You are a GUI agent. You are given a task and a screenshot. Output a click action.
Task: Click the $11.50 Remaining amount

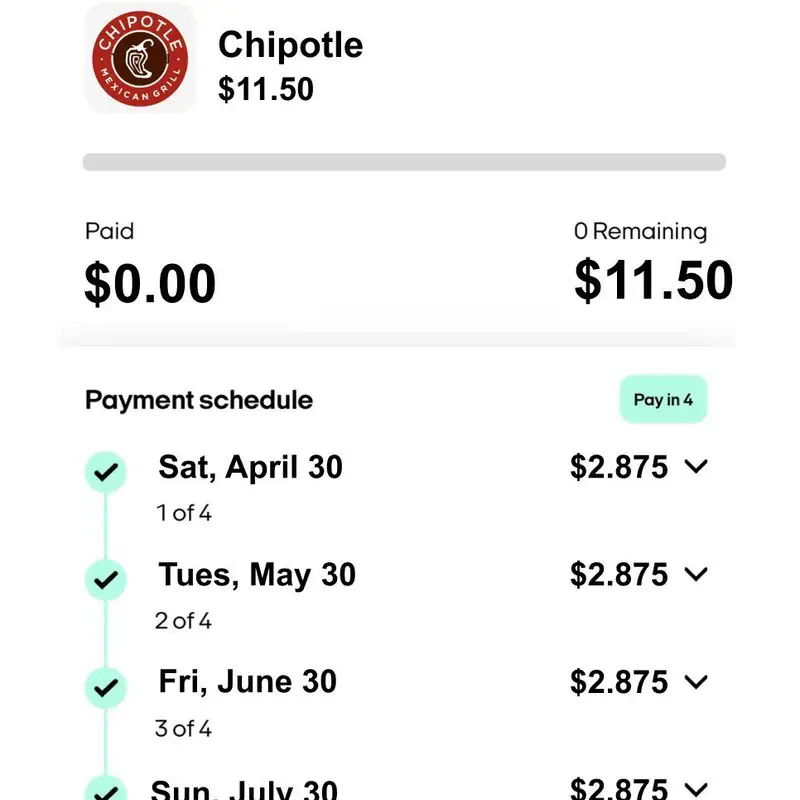point(653,281)
